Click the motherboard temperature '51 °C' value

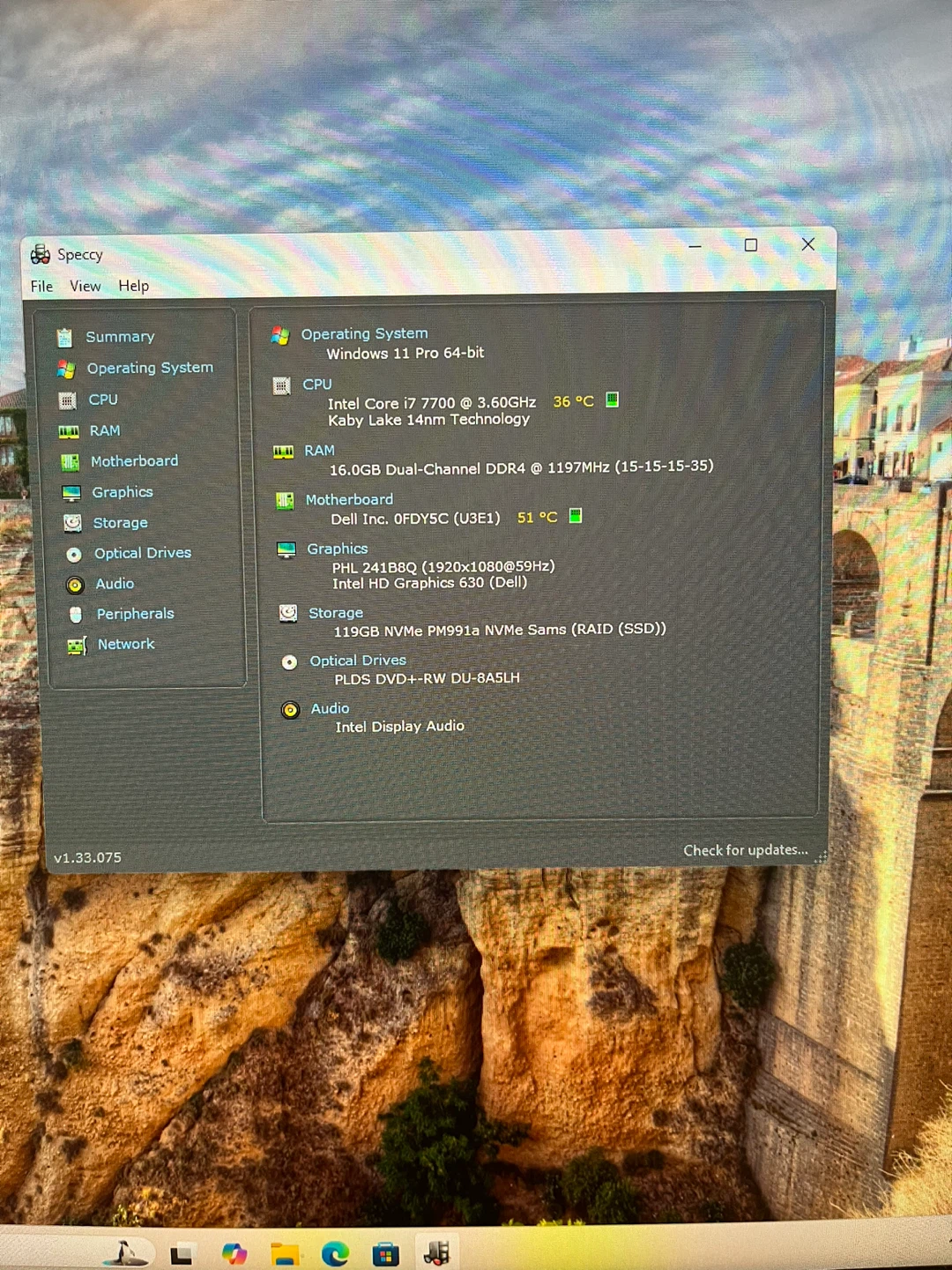(x=538, y=518)
